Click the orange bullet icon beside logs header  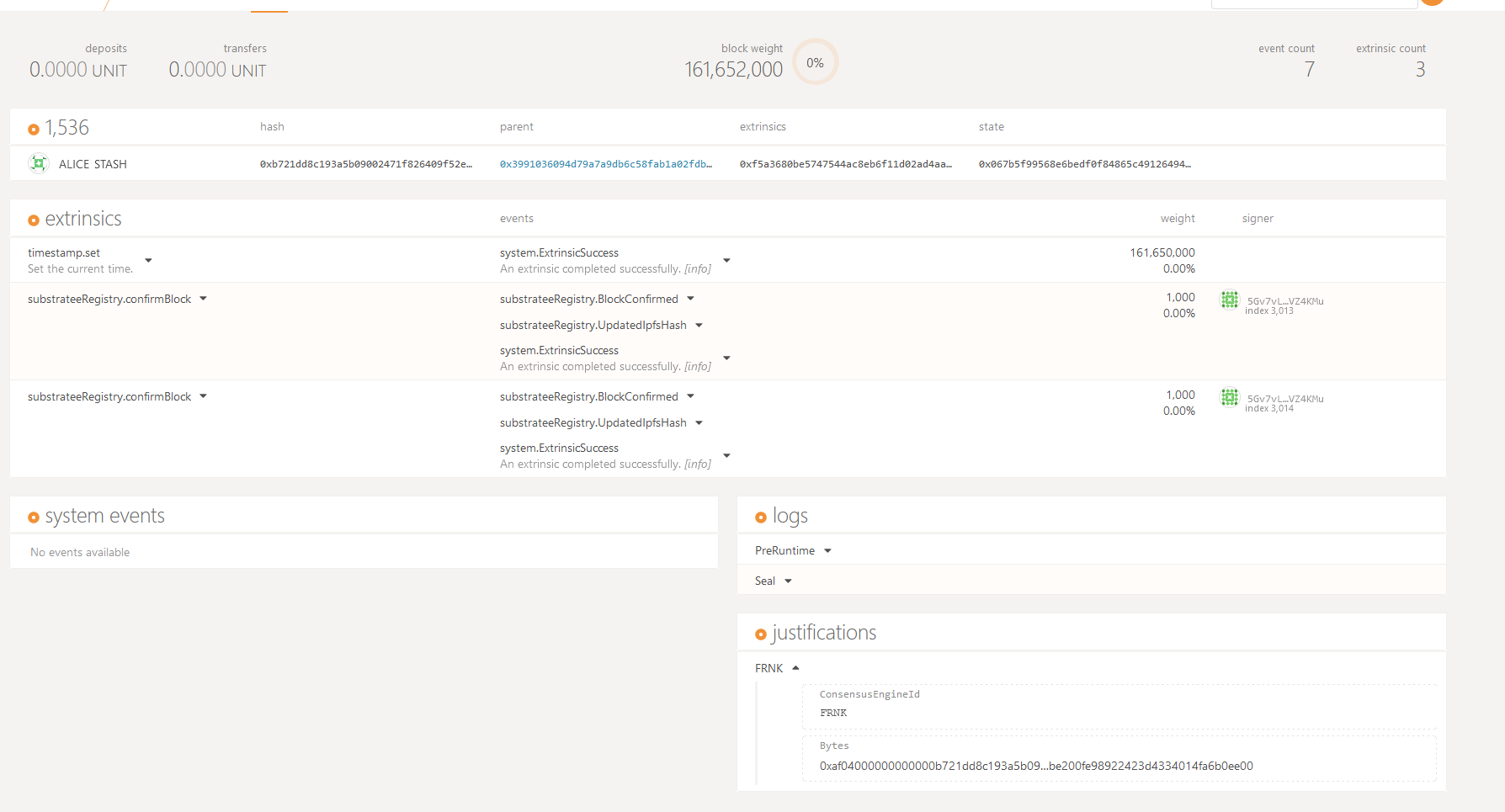[x=762, y=516]
